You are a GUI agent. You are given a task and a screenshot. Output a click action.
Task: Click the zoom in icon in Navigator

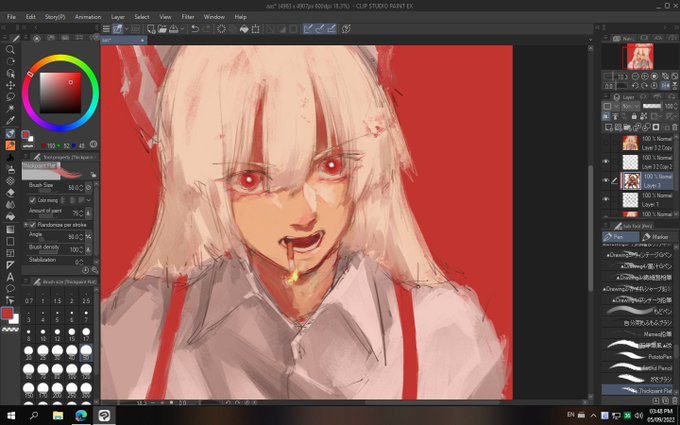click(x=644, y=76)
